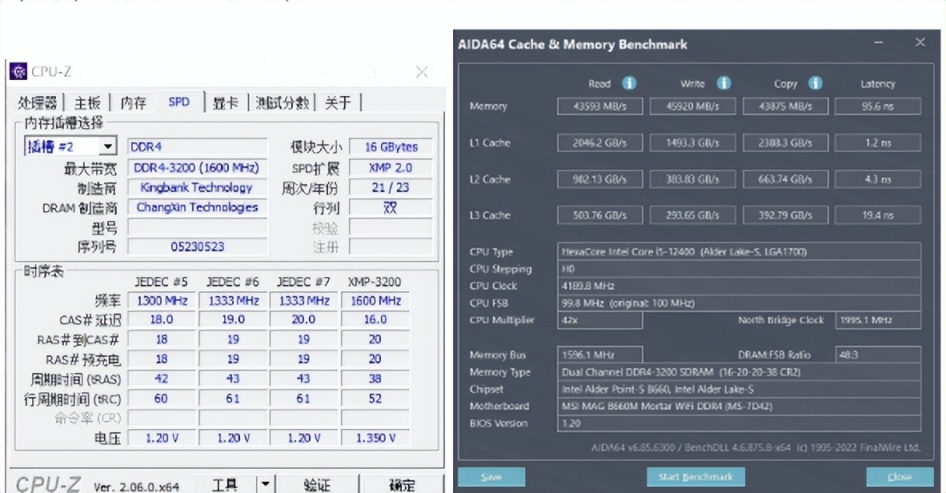
Task: Click the Kingbank Technology manufacturer field
Action: [x=197, y=188]
